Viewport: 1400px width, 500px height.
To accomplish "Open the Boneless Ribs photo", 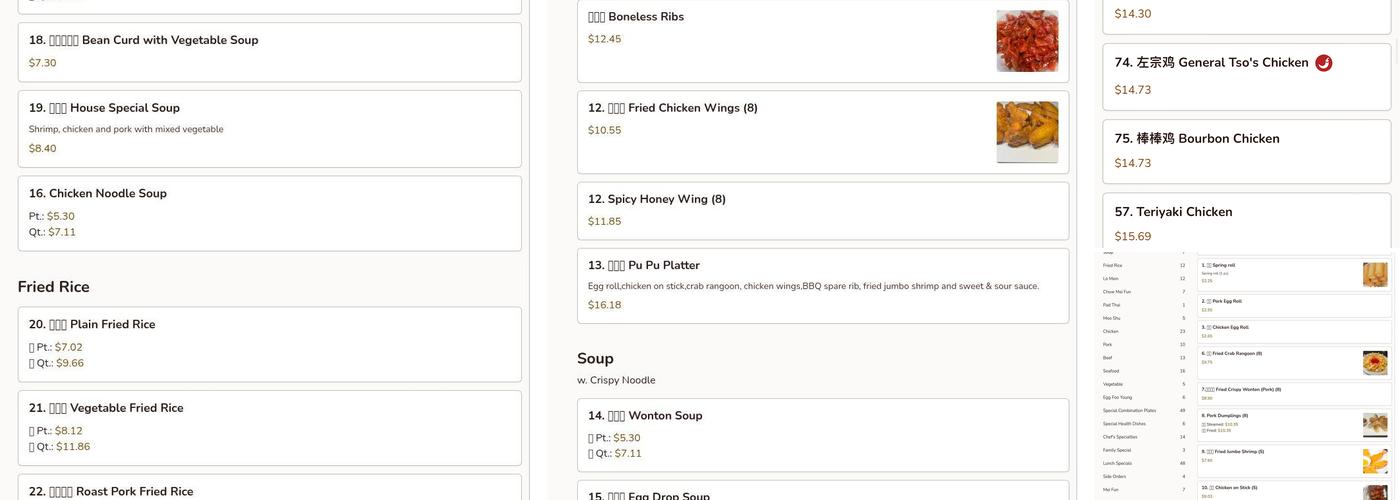I will tap(1027, 41).
